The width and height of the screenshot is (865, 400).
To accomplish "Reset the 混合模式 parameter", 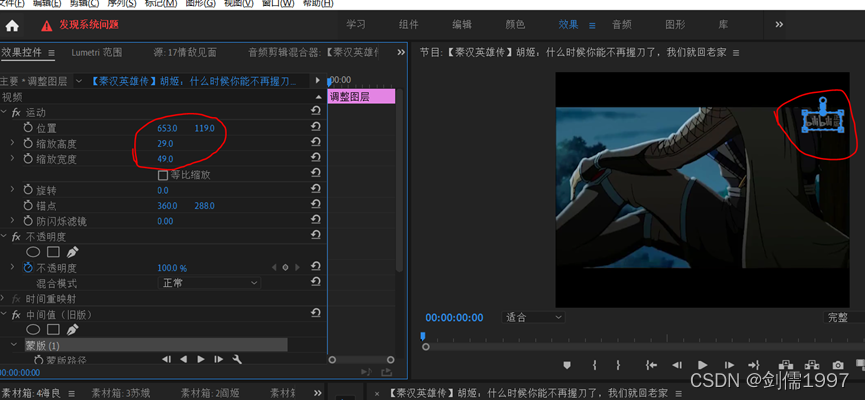I will click(x=316, y=282).
